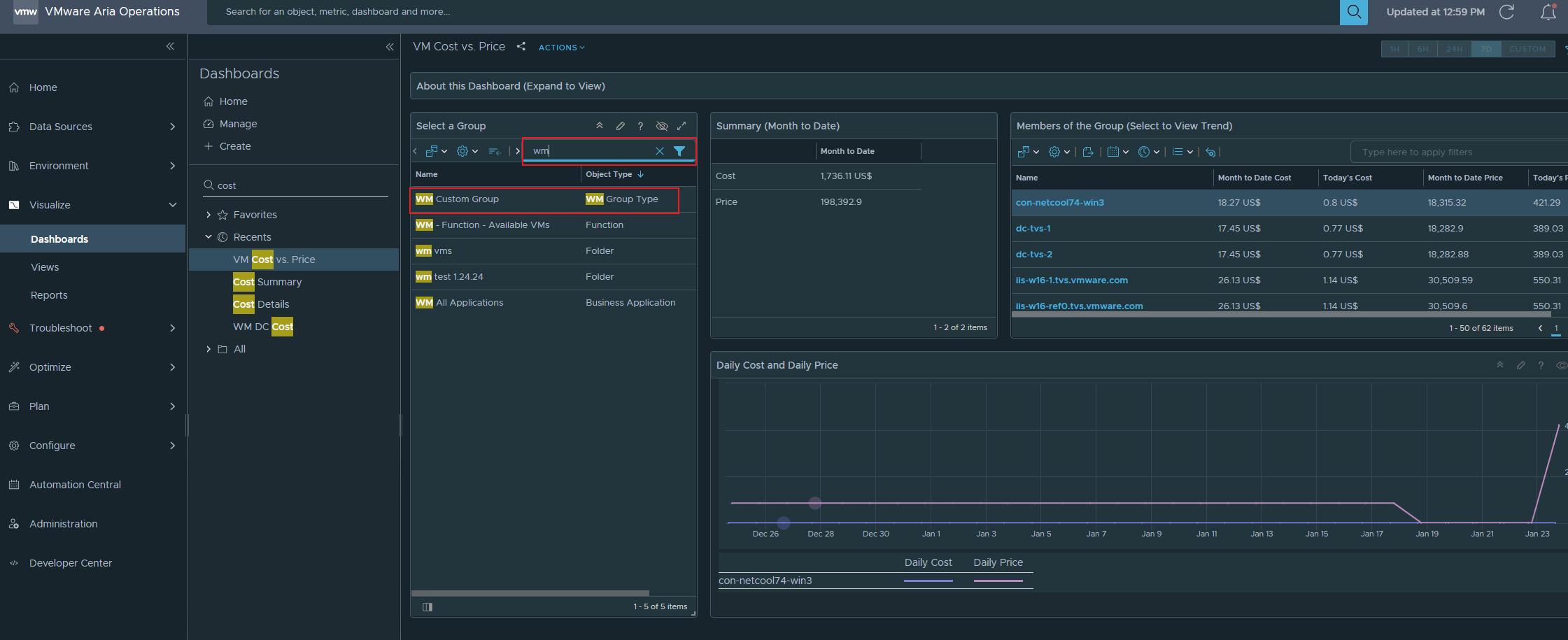Open the Developer Center

[x=71, y=563]
